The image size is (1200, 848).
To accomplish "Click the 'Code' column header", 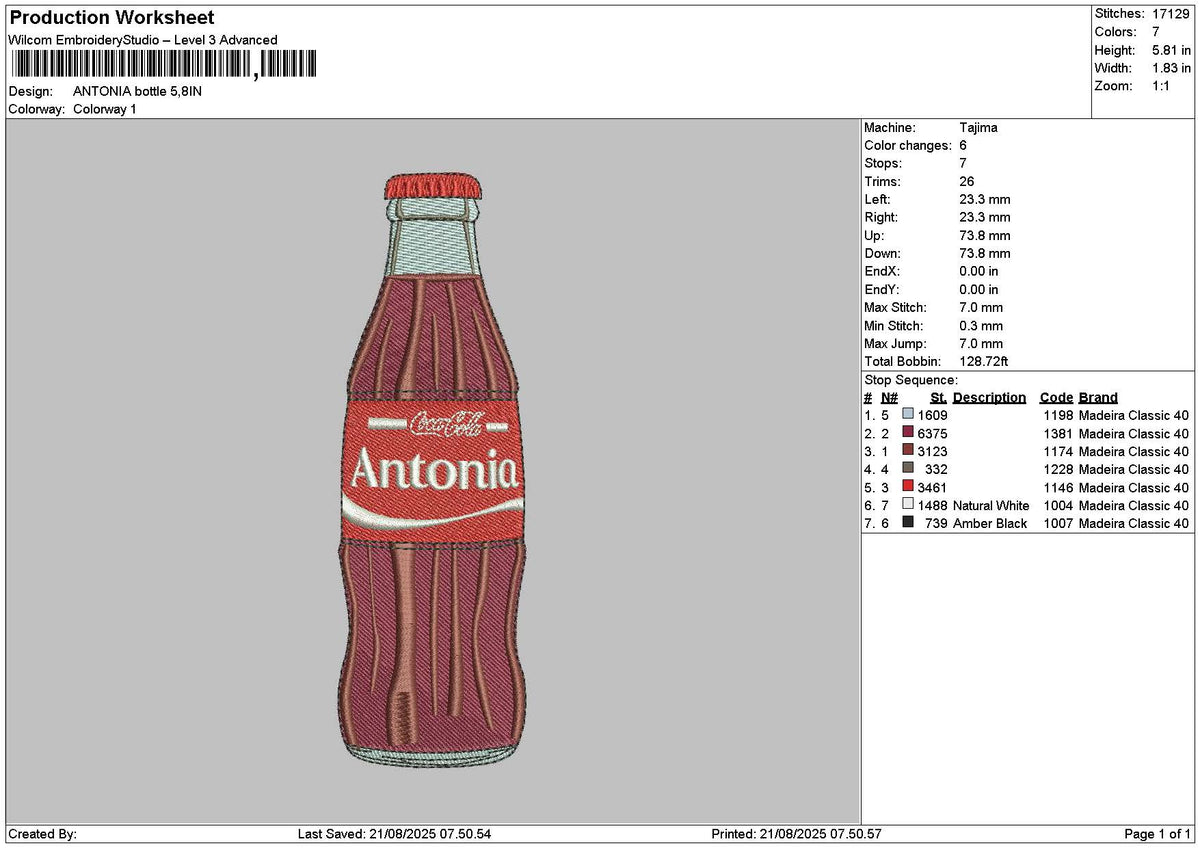I will [x=1056, y=397].
